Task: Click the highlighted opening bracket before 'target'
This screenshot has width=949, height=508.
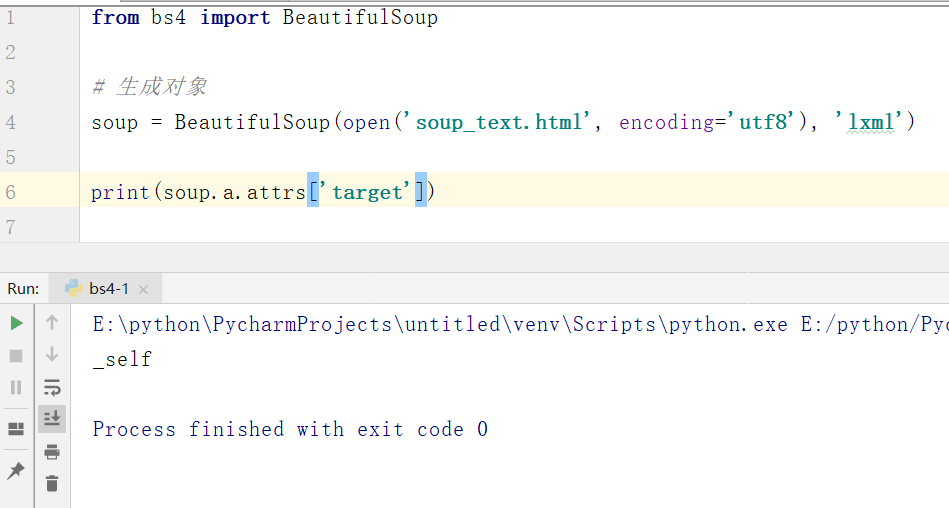Action: tap(313, 190)
